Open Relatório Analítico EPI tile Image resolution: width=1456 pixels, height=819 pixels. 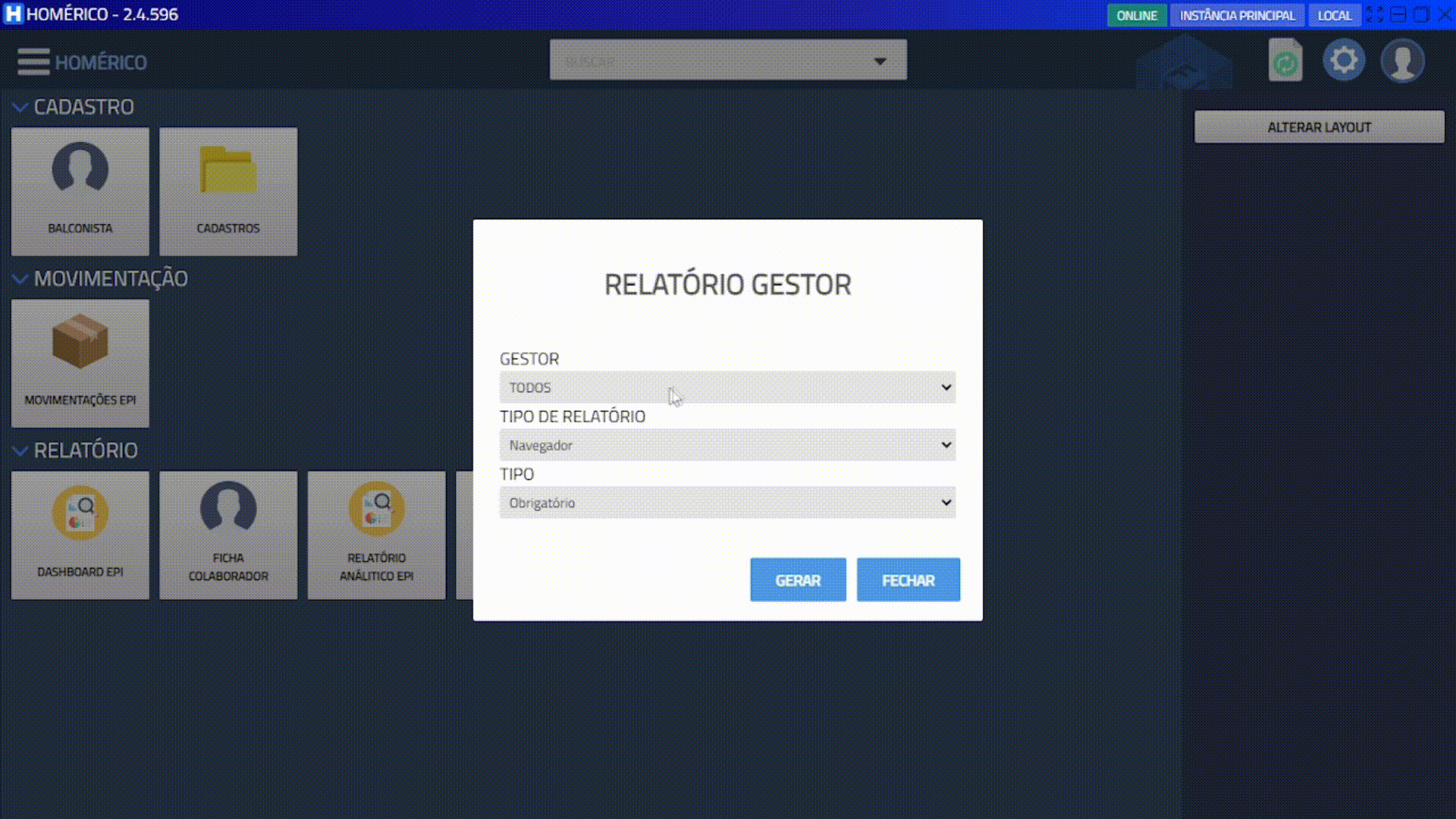point(376,535)
